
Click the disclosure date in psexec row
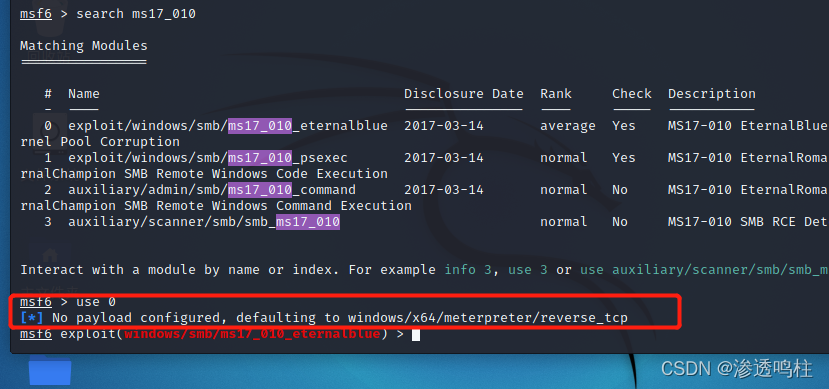tap(444, 158)
